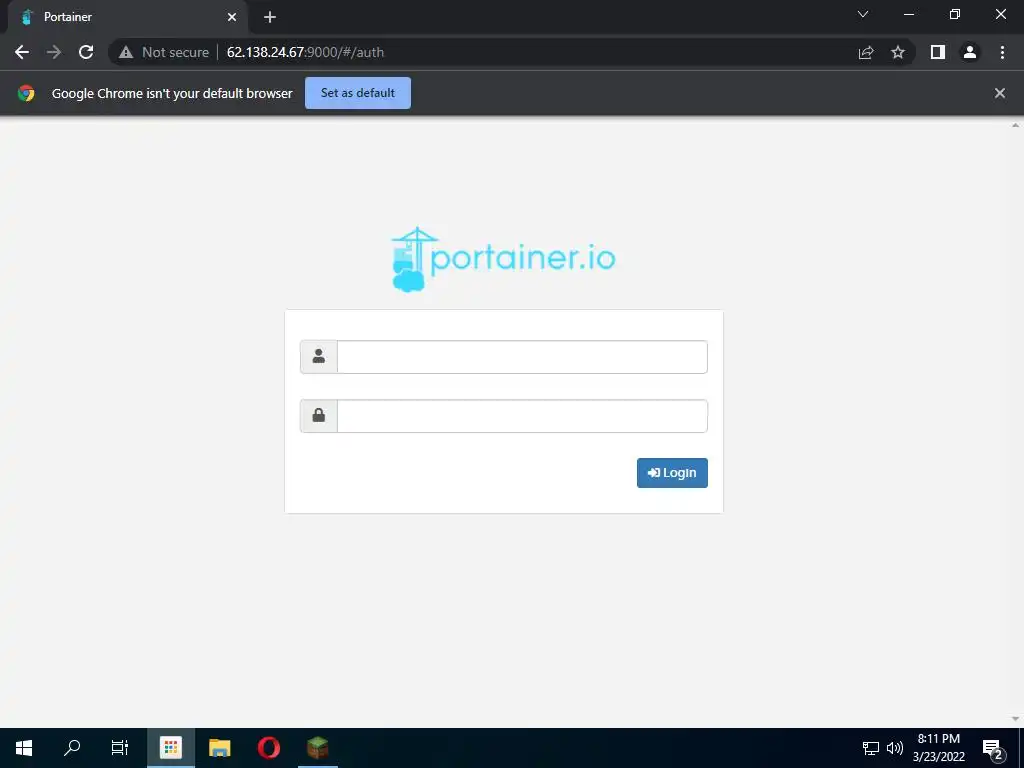Click the taskbar search magnifier icon
This screenshot has width=1024, height=768.
click(72, 748)
